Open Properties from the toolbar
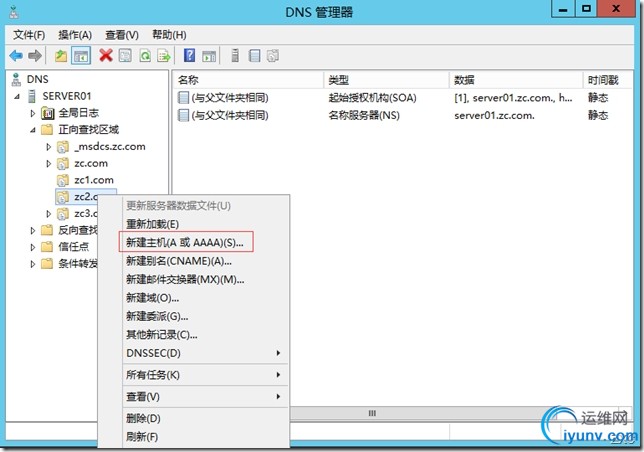 click(x=125, y=55)
